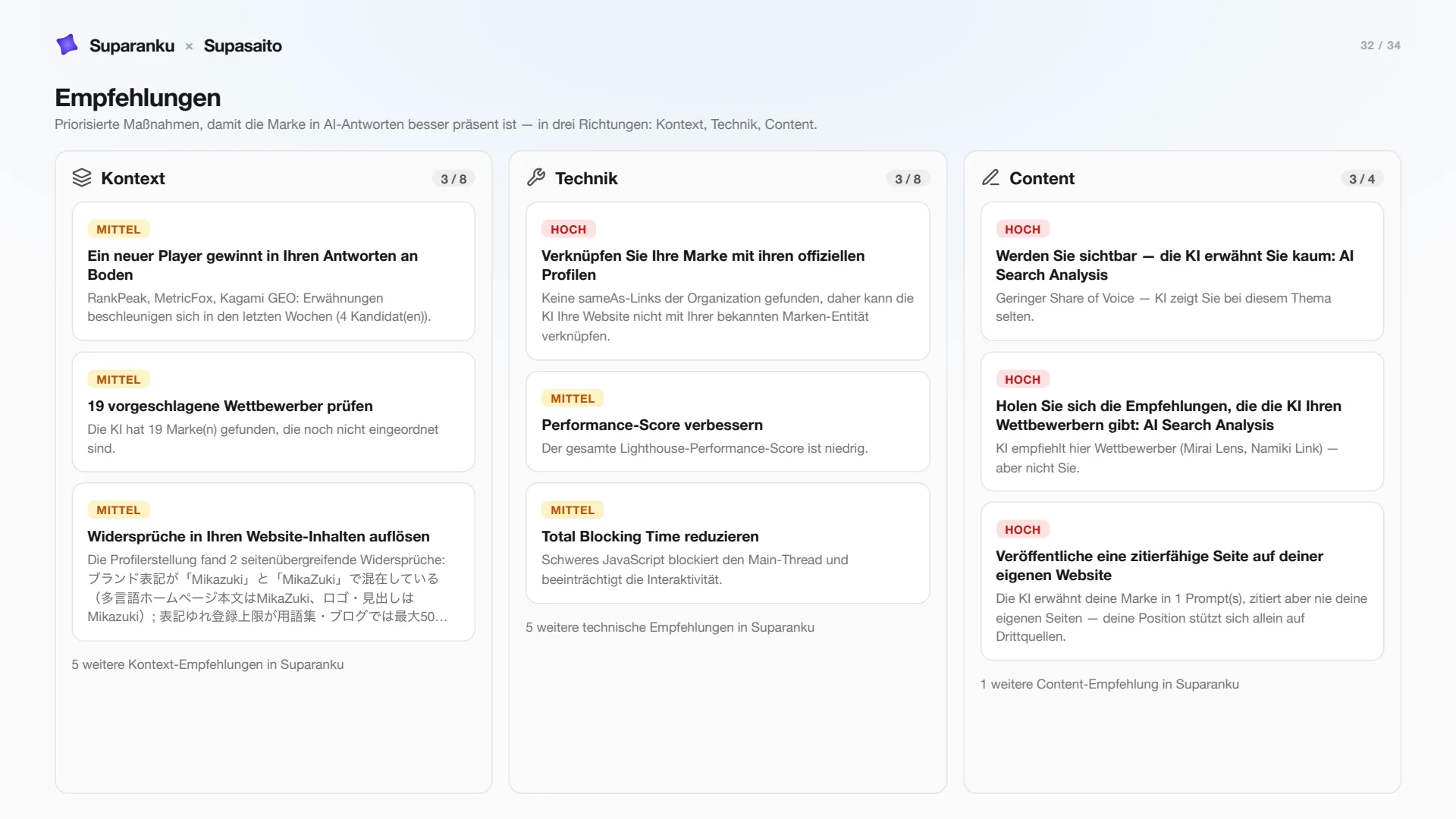The image size is (1456, 819).
Task: Open 'Total Blocking Time reduzieren' card
Action: click(727, 543)
